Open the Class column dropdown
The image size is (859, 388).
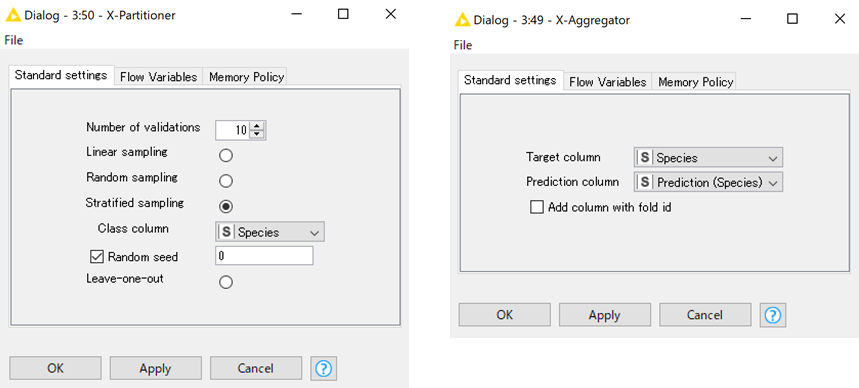point(270,232)
